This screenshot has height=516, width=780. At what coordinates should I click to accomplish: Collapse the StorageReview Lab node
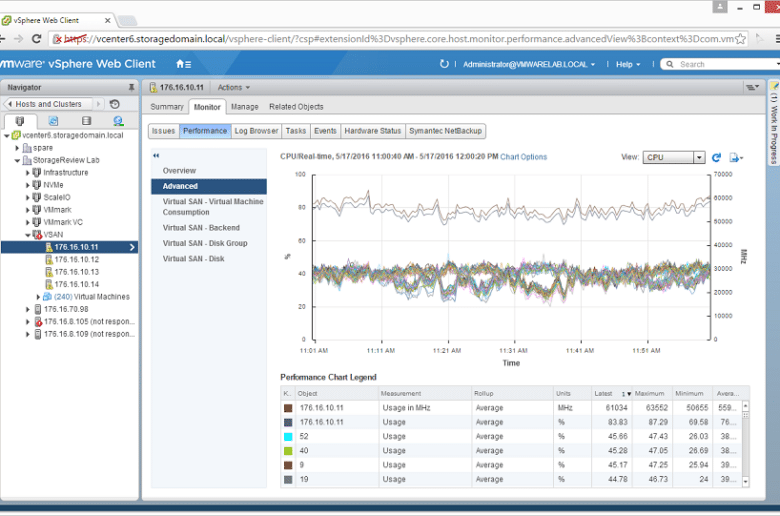pos(17,160)
